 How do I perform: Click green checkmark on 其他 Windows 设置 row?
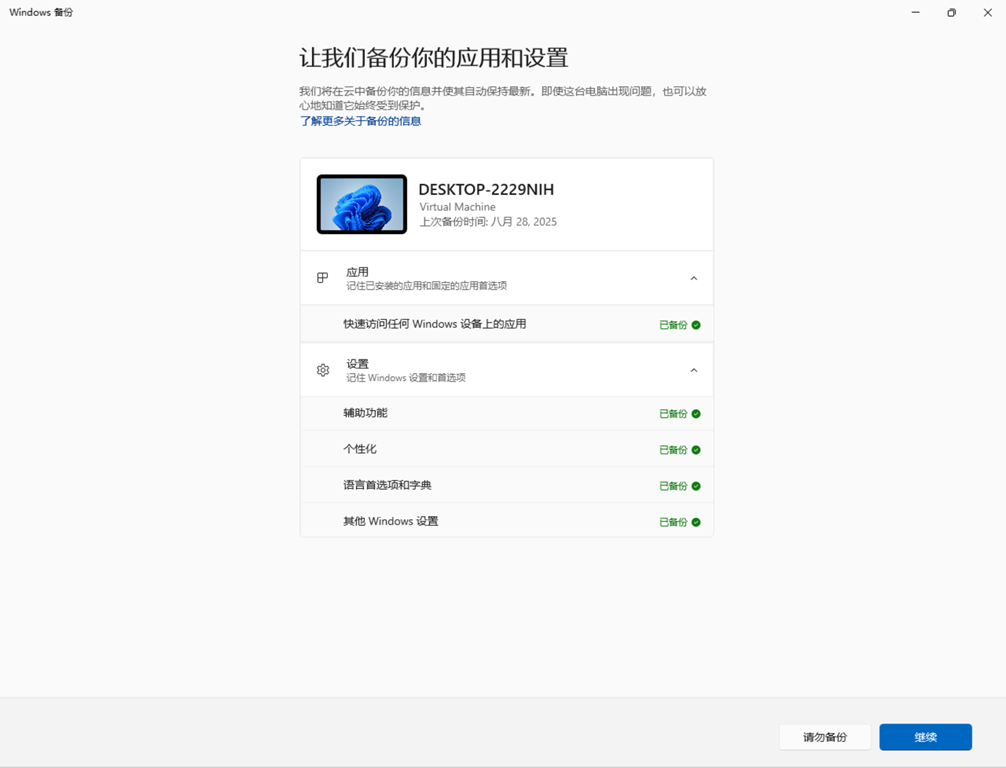[696, 522]
